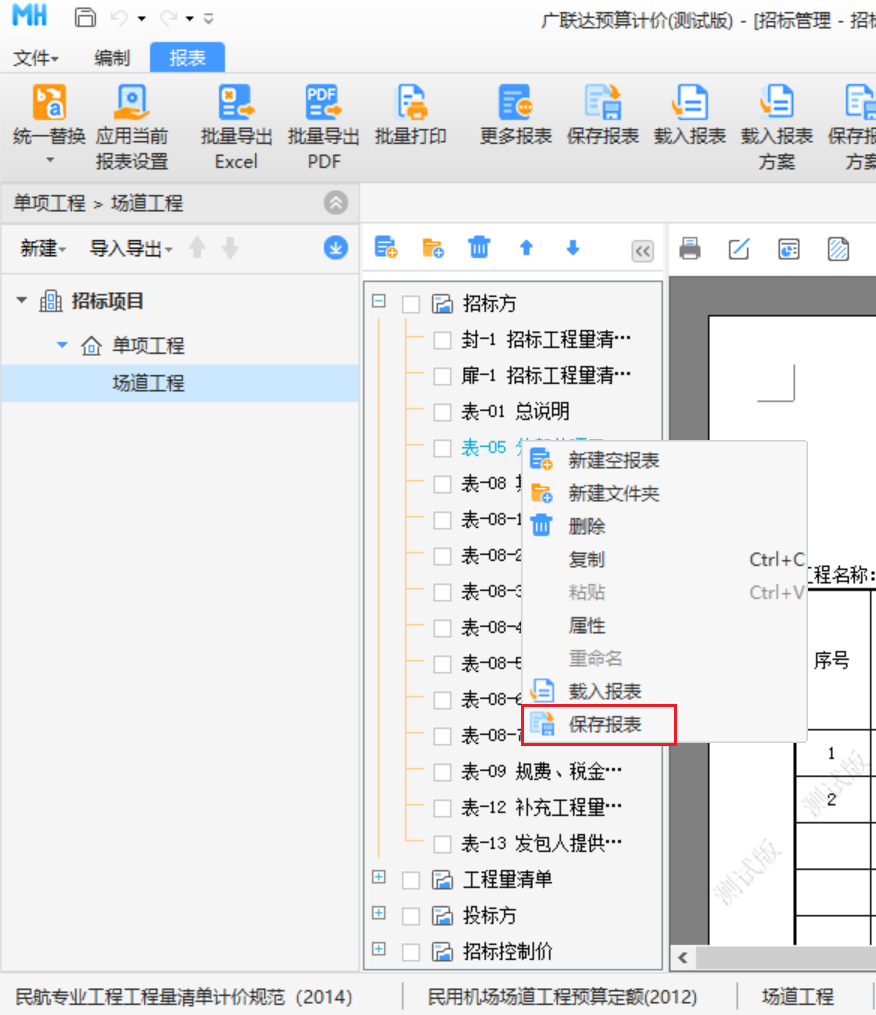Screen dimensions: 876x1015
Task: Check the 表-01 总说明 checkbox
Action: 442,412
